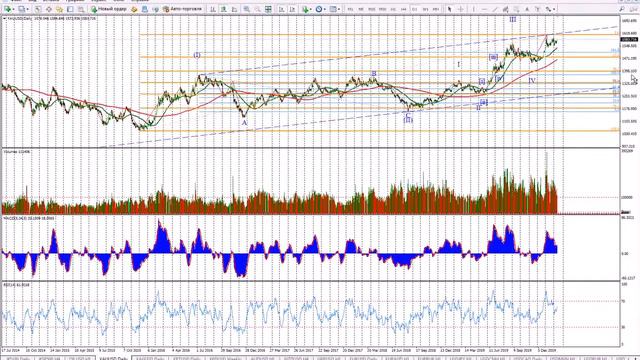640x360 pixels.
Task: Open the Terminal panel
Action: tap(70, 9)
